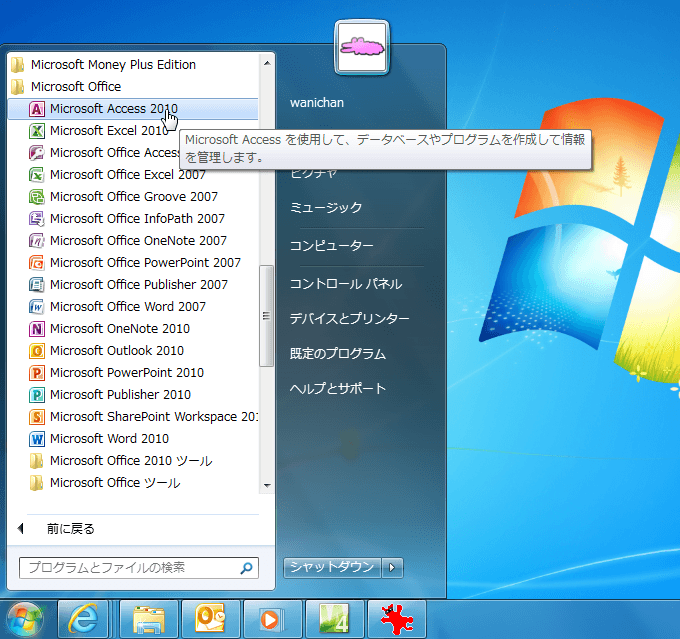Open デバイスとプリンター

(349, 318)
